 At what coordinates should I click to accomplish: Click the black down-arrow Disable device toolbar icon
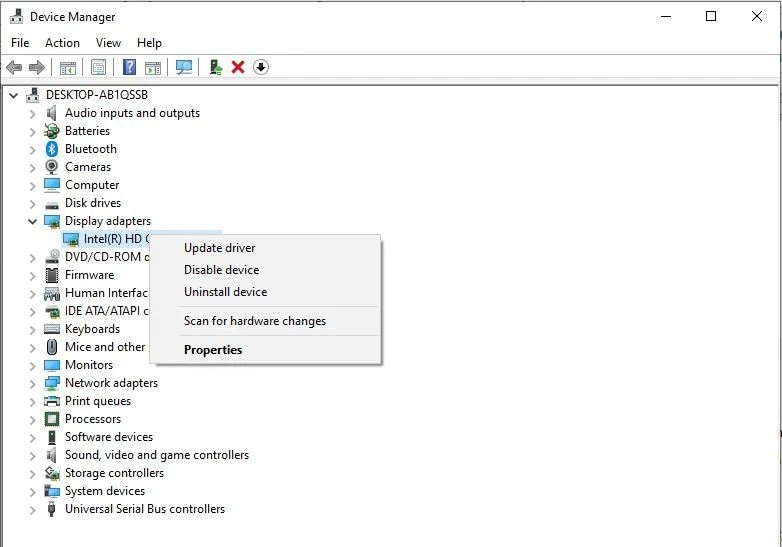coord(261,67)
